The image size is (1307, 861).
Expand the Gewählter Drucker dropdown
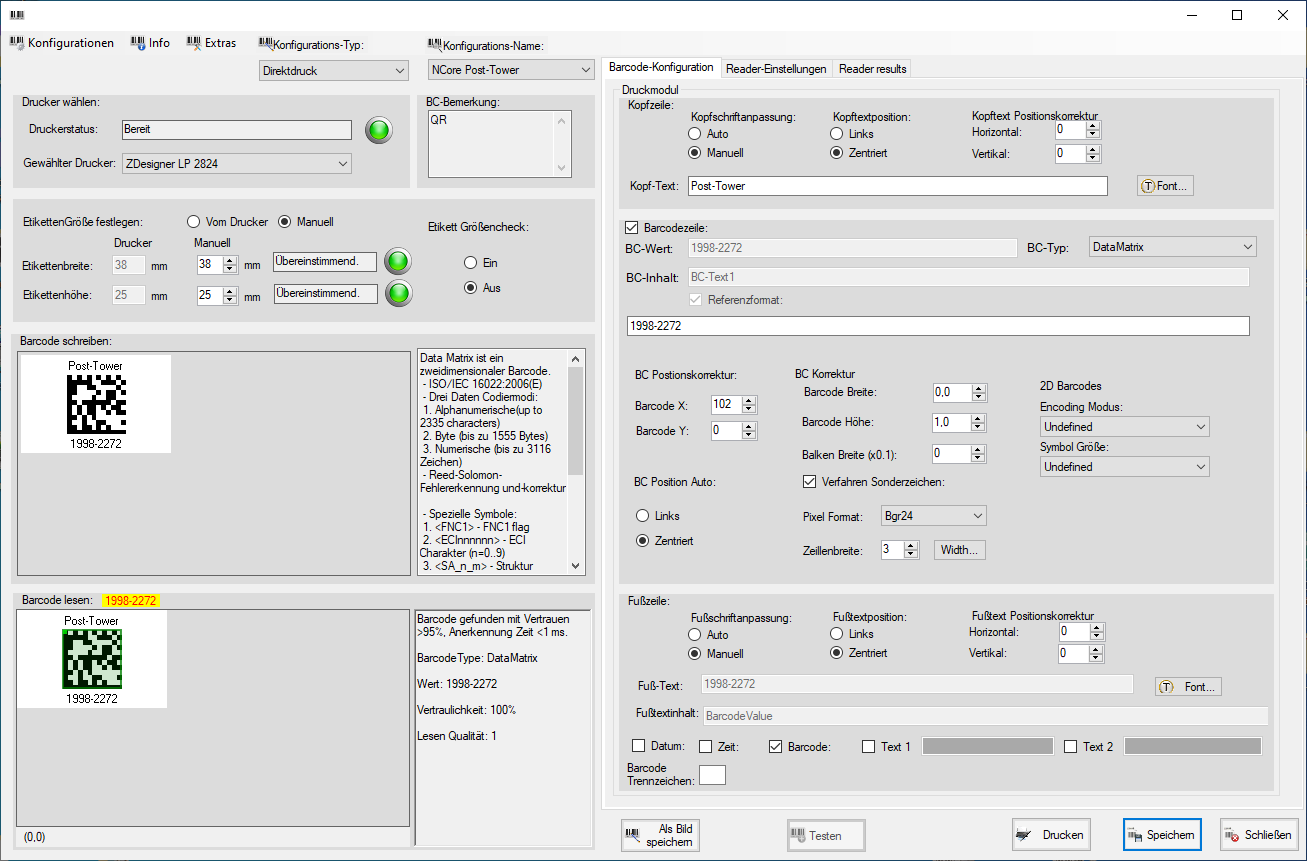236,164
